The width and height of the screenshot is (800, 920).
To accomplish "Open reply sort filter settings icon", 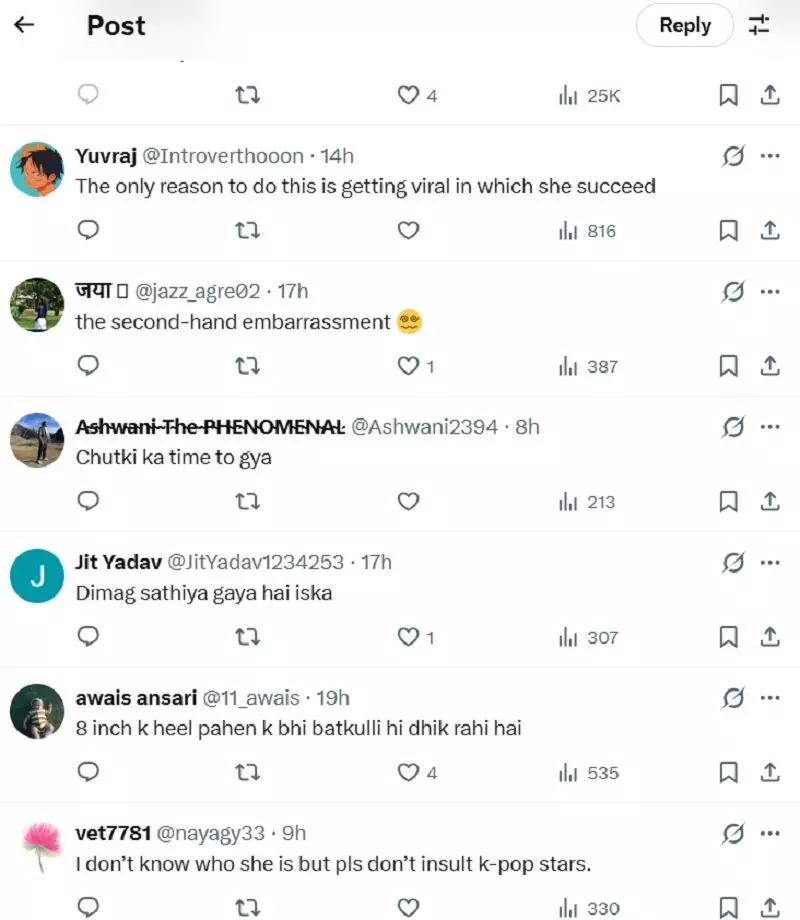I will pos(760,26).
